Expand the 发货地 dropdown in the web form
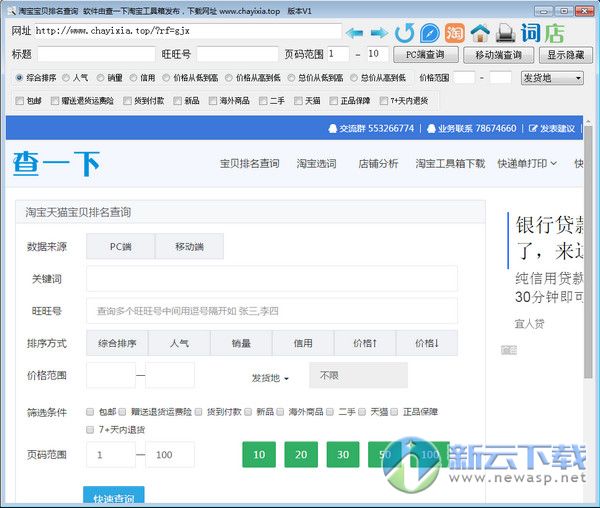 (270, 378)
